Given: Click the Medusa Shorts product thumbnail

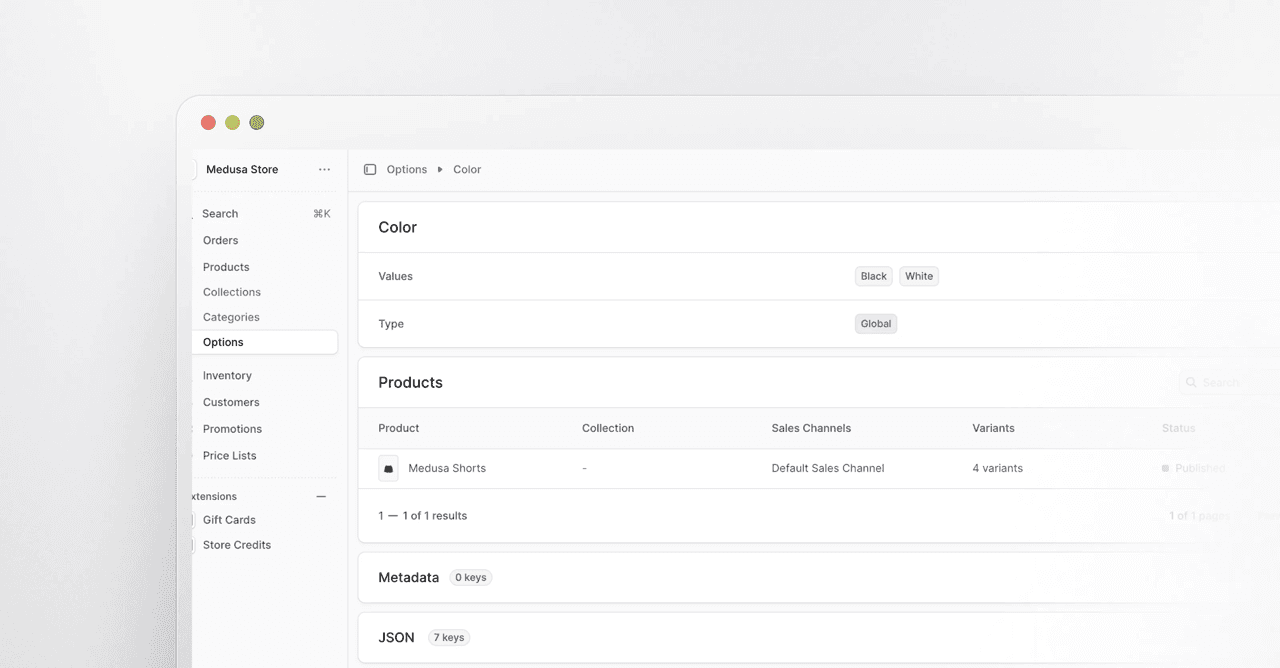Looking at the screenshot, I should (x=388, y=468).
